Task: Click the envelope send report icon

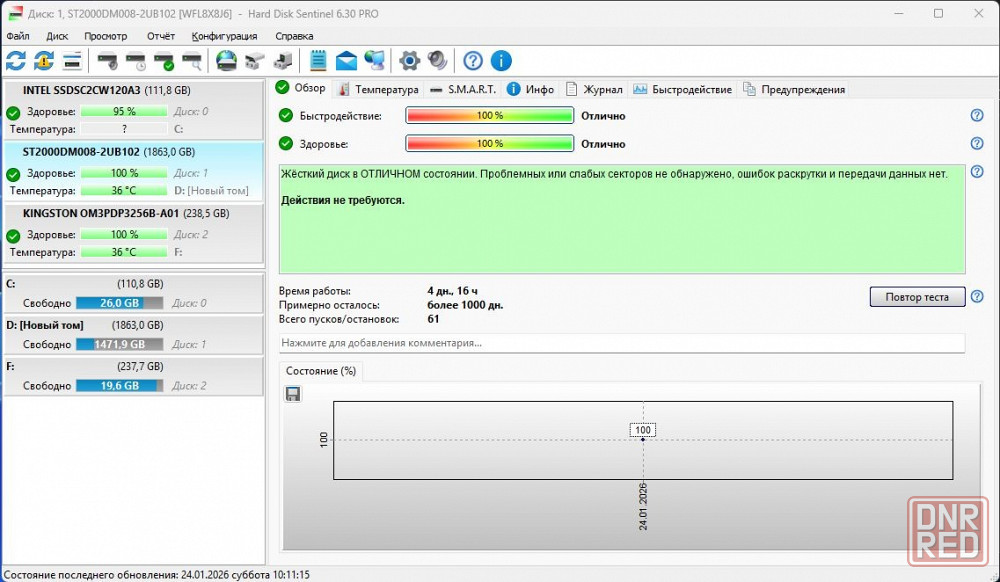Action: pyautogui.click(x=346, y=61)
